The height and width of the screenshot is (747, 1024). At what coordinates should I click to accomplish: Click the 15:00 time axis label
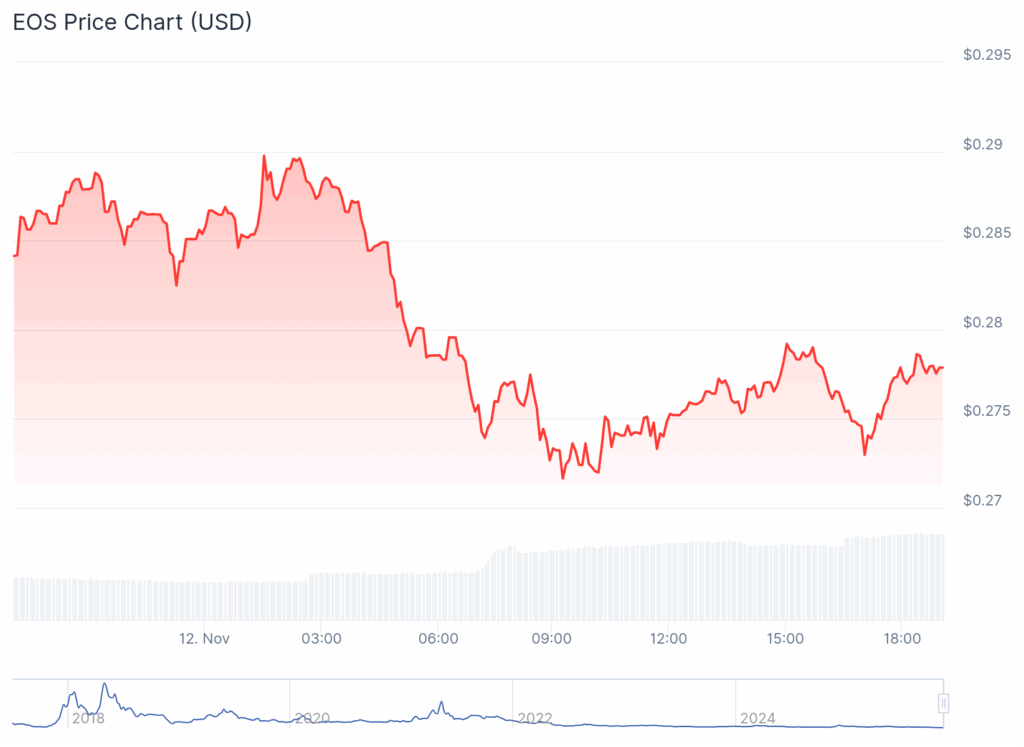tap(785, 638)
